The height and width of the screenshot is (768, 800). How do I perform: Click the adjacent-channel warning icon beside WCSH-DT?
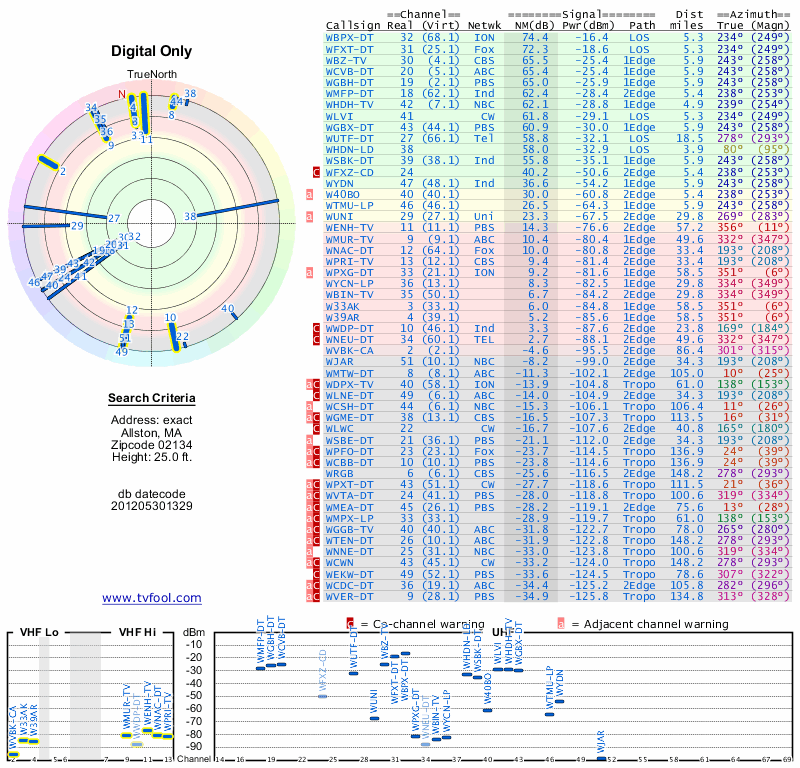[x=309, y=407]
